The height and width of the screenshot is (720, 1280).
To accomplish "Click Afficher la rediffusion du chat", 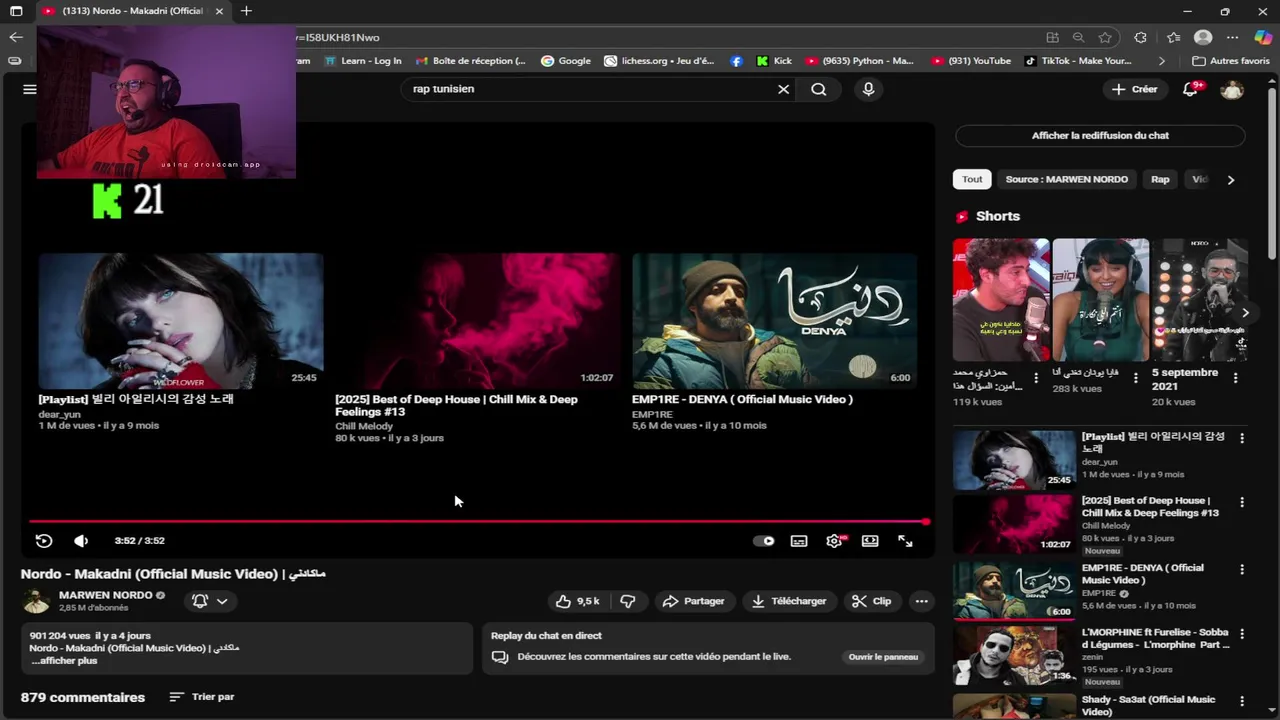I will click(1100, 135).
